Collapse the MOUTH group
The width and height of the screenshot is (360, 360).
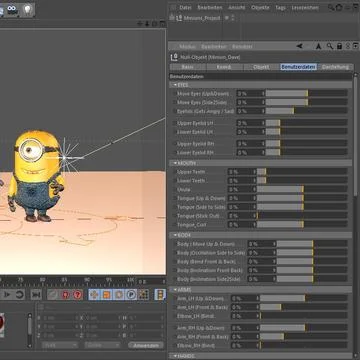[x=176, y=163]
